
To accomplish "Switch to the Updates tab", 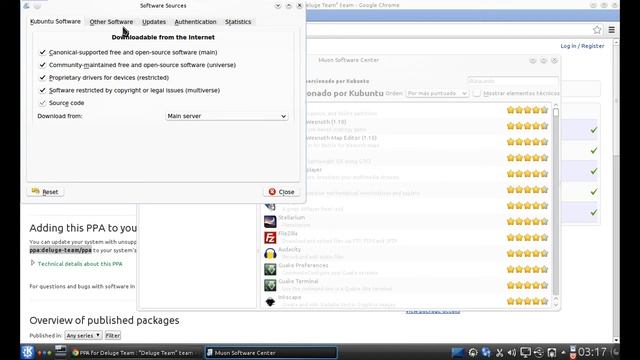I will click(154, 22).
